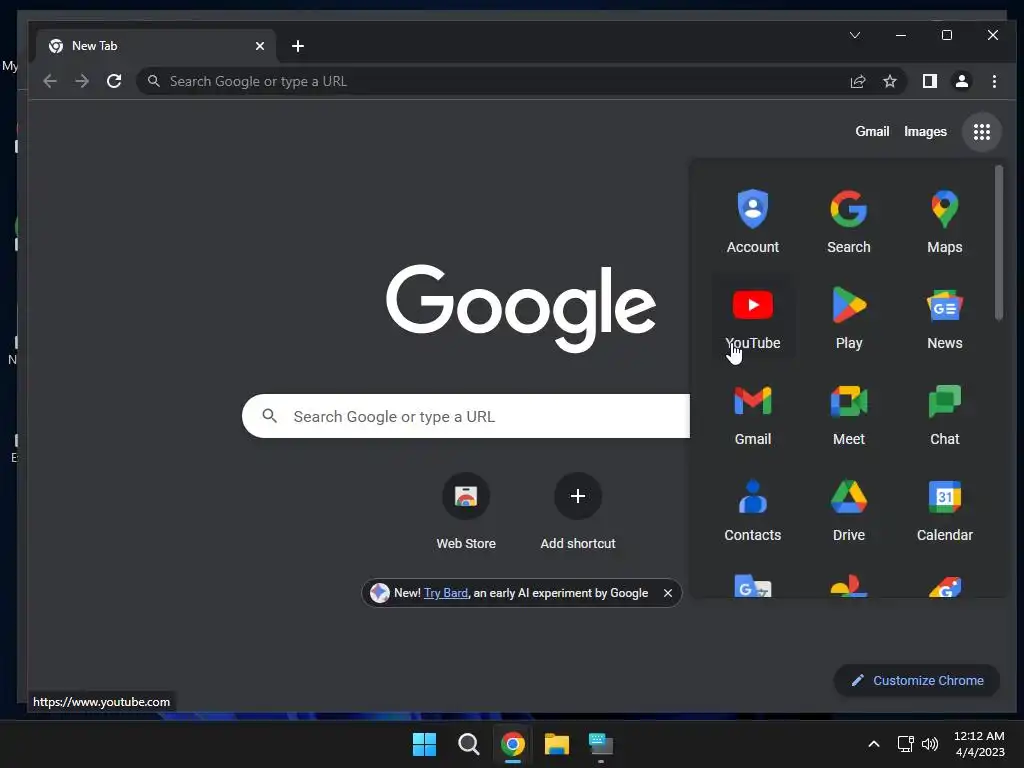The width and height of the screenshot is (1024, 768).
Task: Open File Explorer from taskbar
Action: point(557,744)
